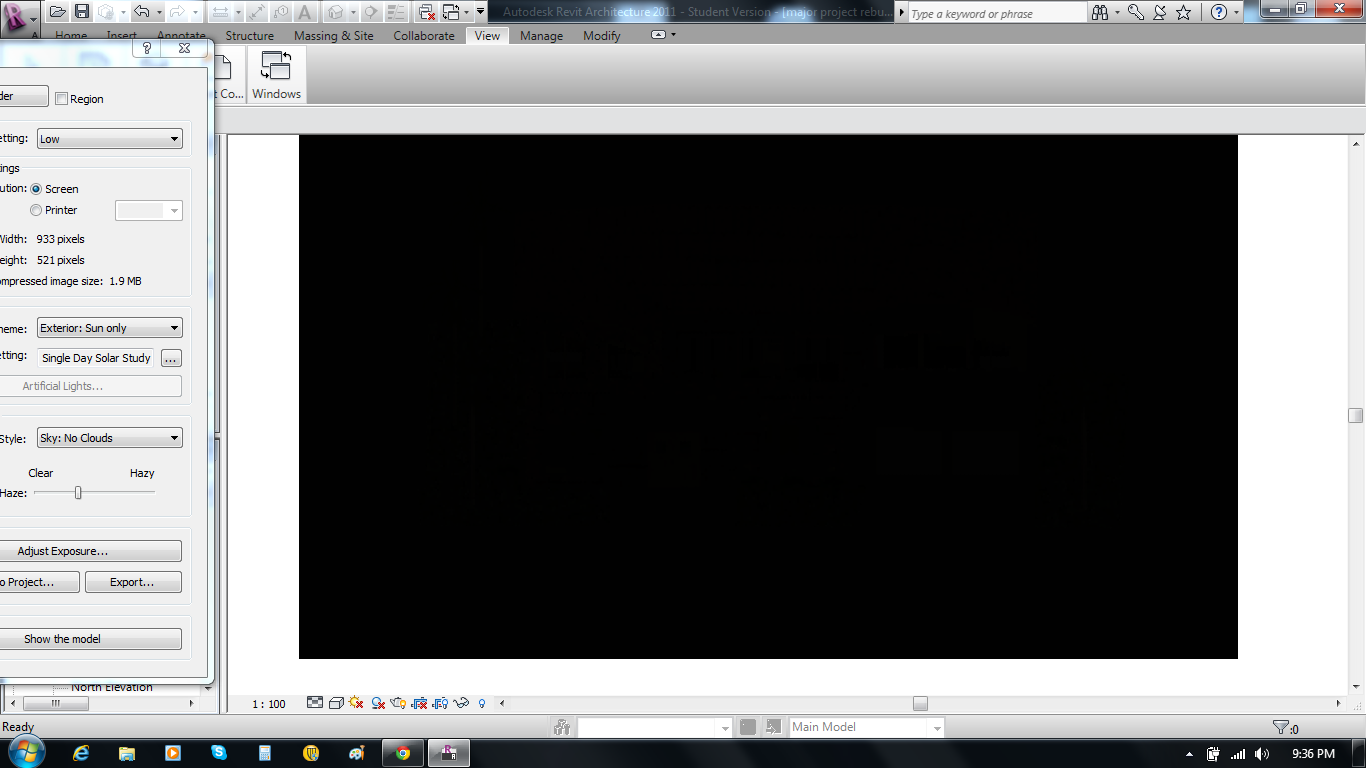
Task: Switch to the Massing & Site tab
Action: coord(334,35)
